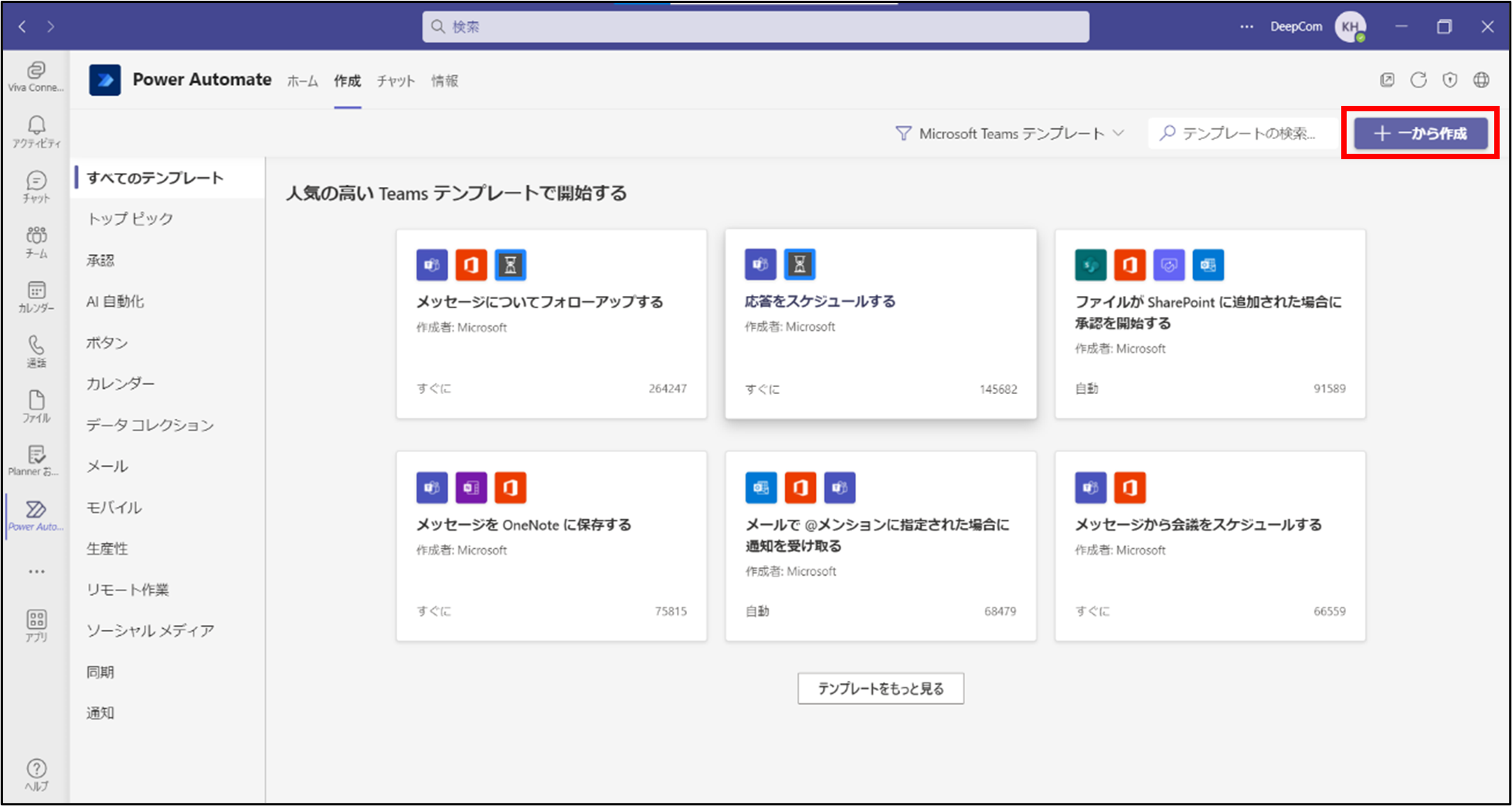Open settings and more ellipsis in title bar
Image resolution: width=1512 pixels, height=806 pixels.
point(1247,26)
